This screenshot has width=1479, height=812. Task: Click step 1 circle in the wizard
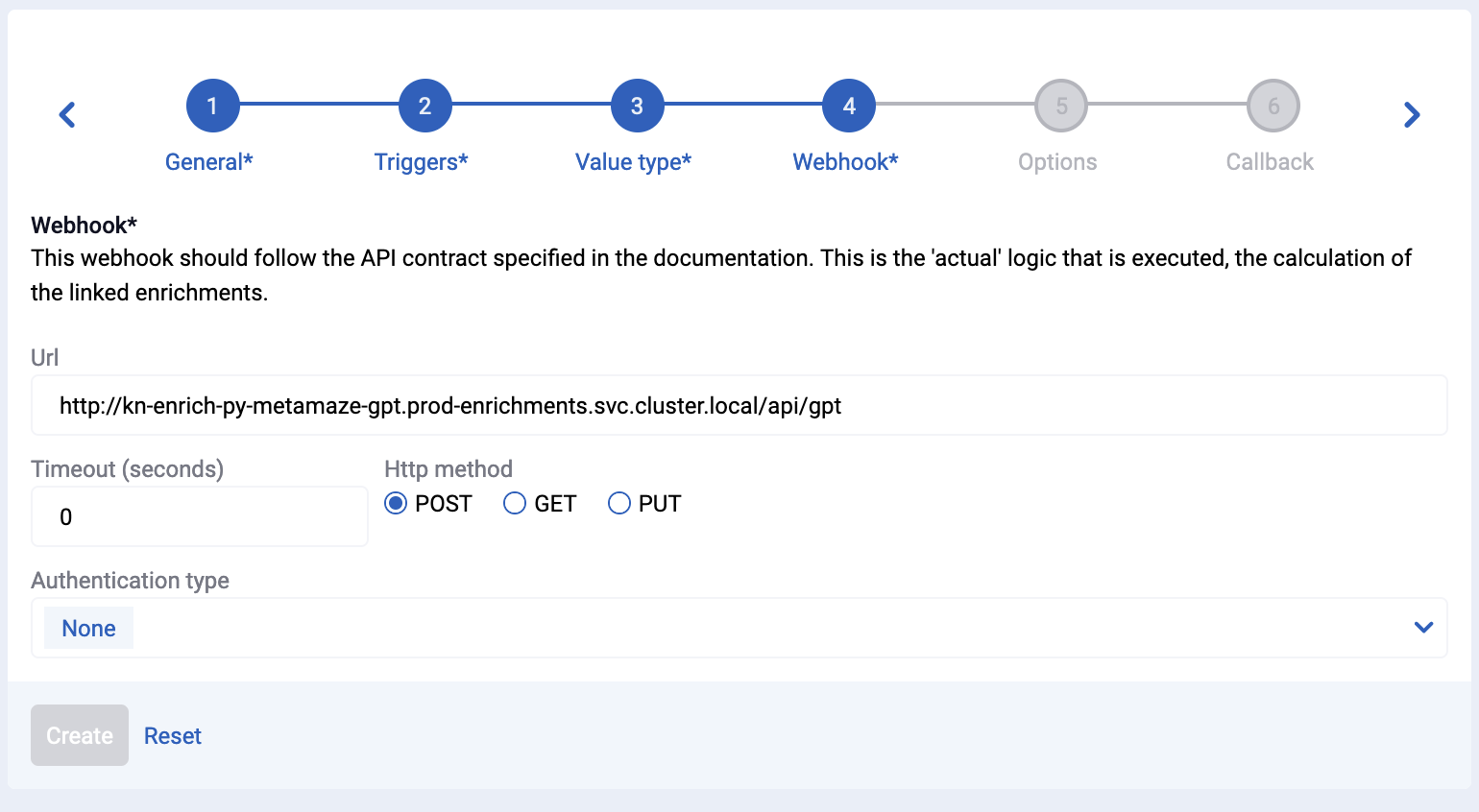tap(212, 106)
